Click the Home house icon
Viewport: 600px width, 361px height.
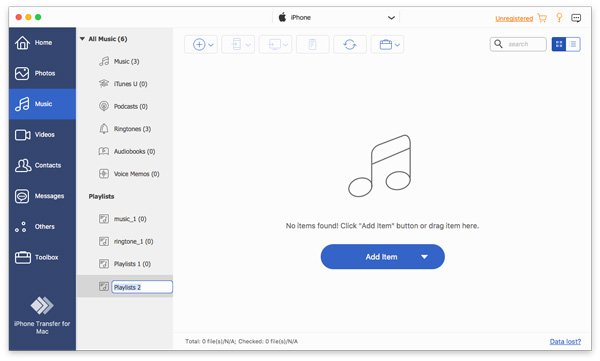point(22,42)
